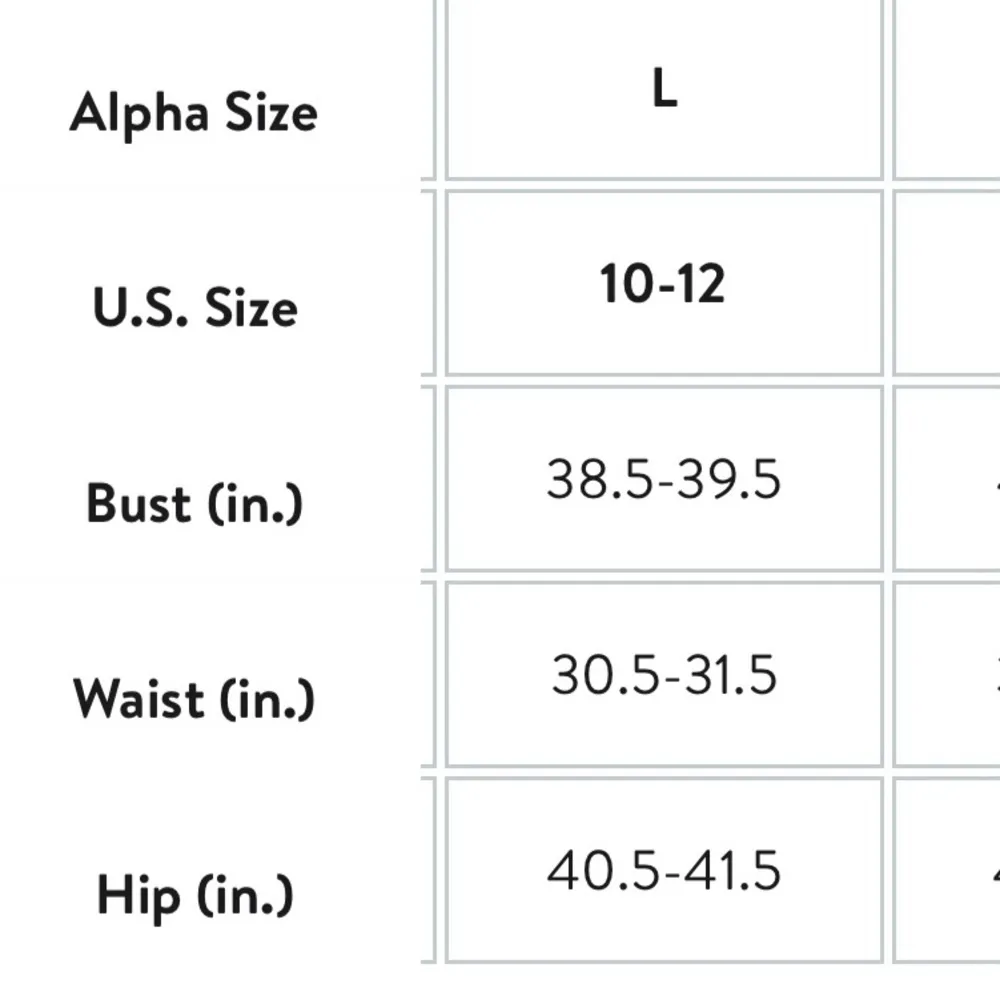Image resolution: width=1000 pixels, height=1000 pixels.
Task: Select the L alpha size cell
Action: 664,90
